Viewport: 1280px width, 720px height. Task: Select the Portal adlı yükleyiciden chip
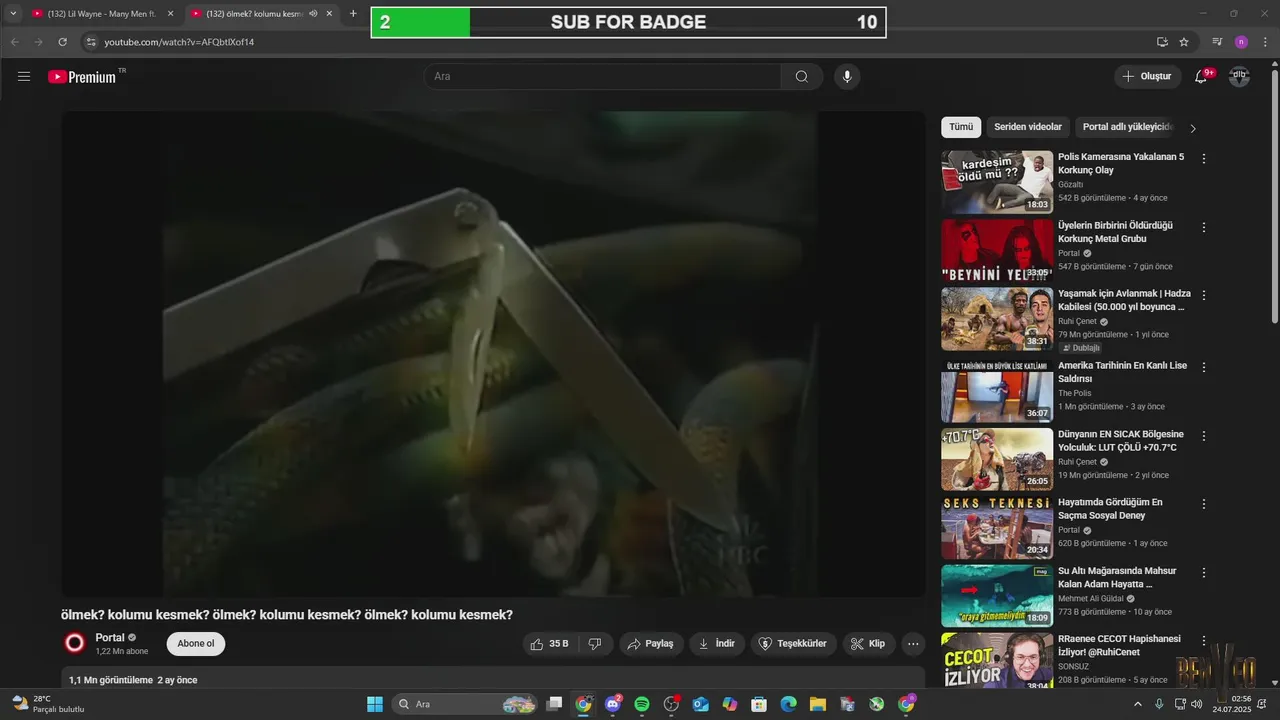1127,127
